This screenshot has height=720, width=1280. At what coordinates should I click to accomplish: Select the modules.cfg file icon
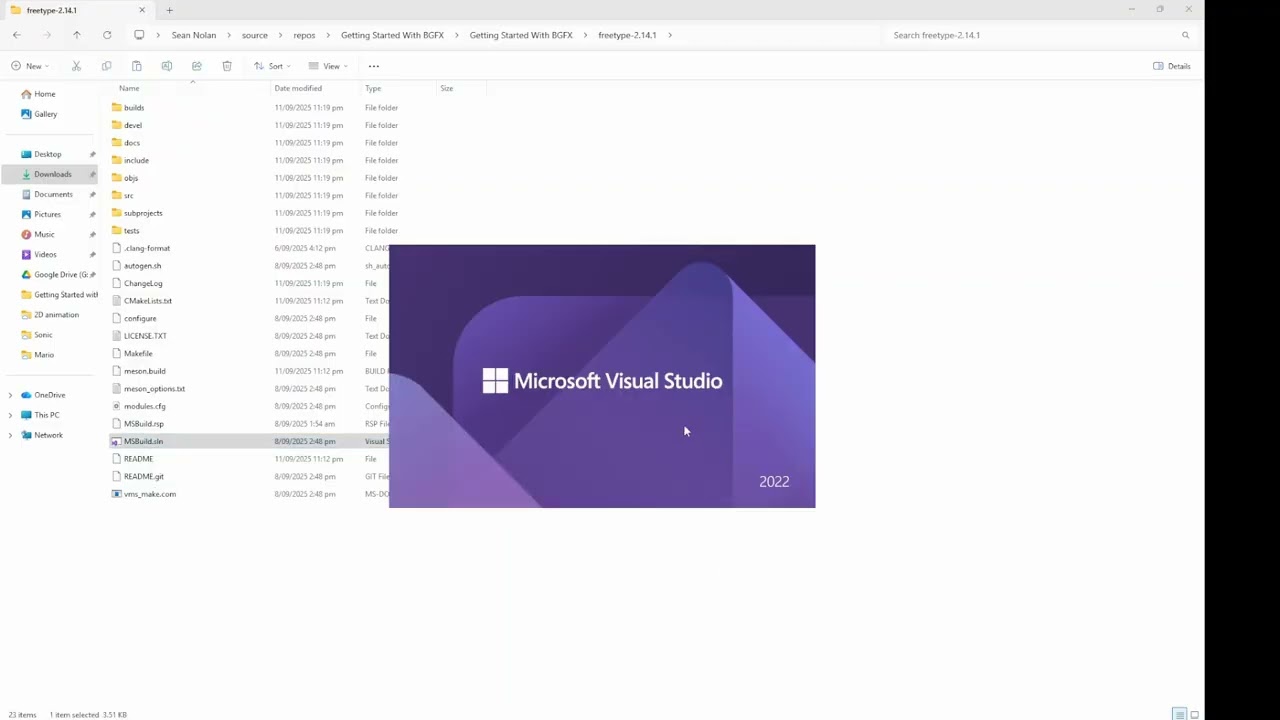(x=117, y=406)
